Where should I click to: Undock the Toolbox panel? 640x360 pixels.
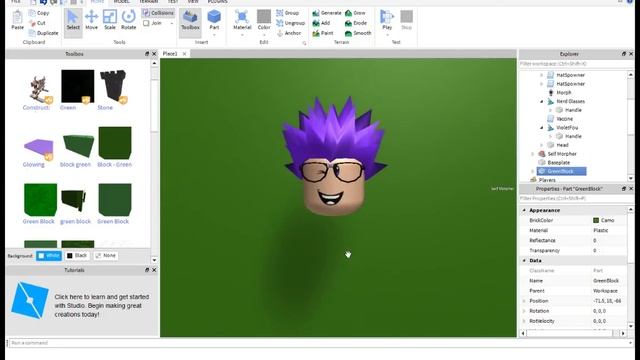pyautogui.click(x=147, y=54)
